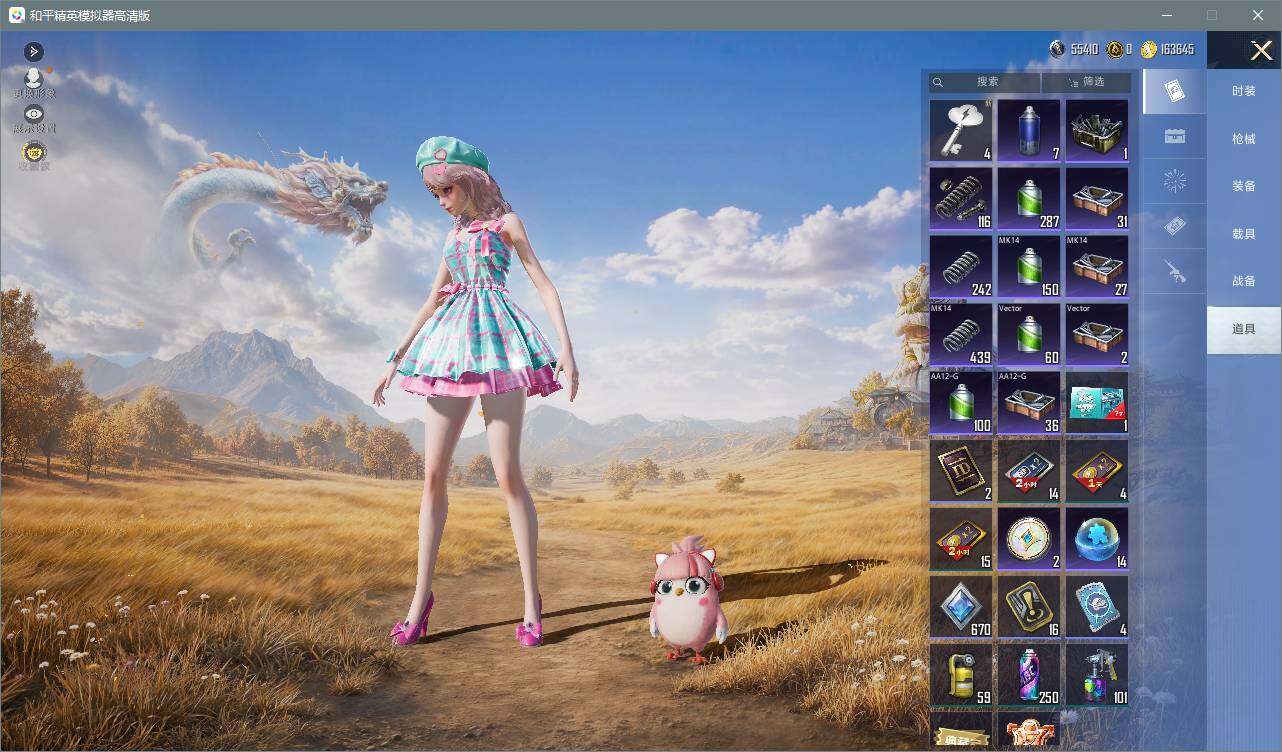Collapse the side menu with the arrow button
Viewport: 1282px width, 752px height.
click(x=33, y=52)
